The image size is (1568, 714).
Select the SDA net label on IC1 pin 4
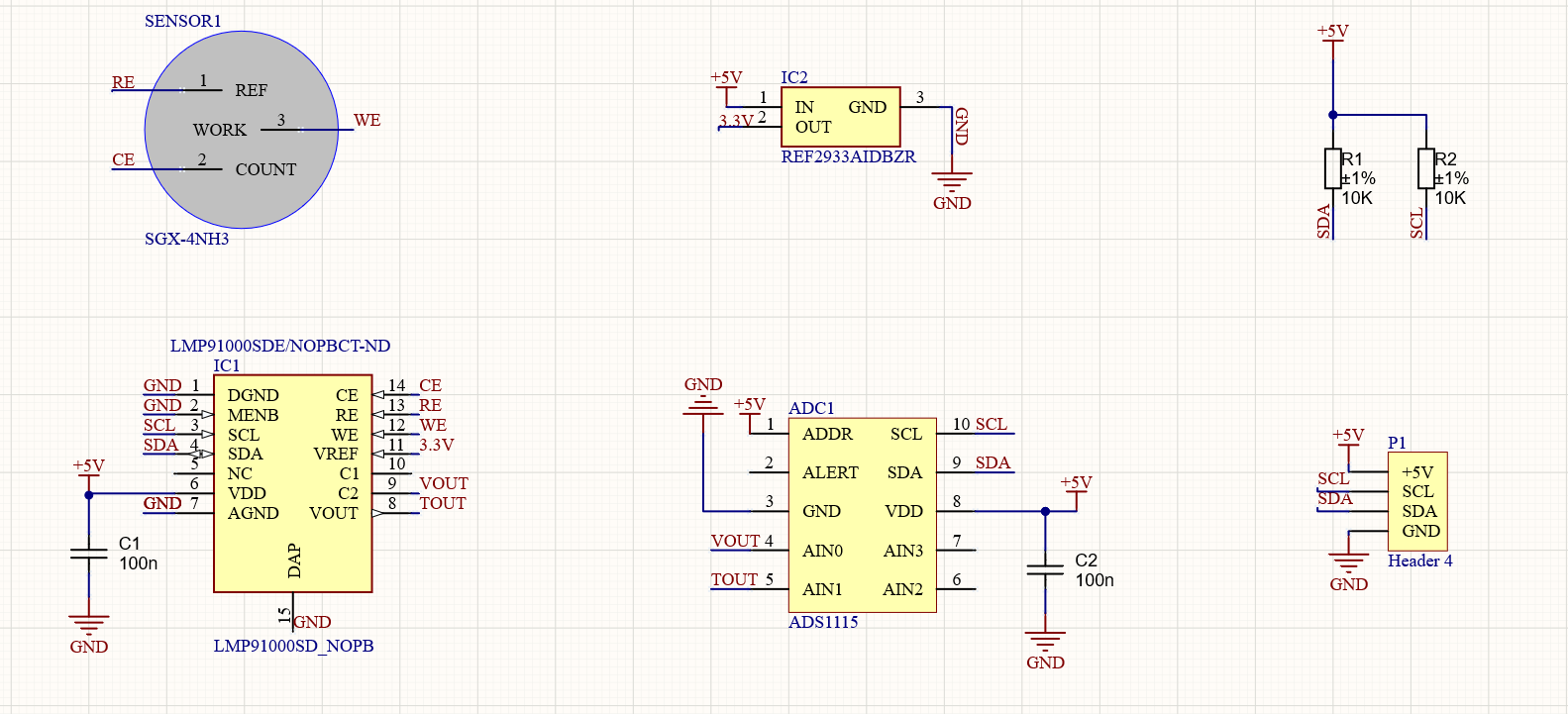[160, 445]
